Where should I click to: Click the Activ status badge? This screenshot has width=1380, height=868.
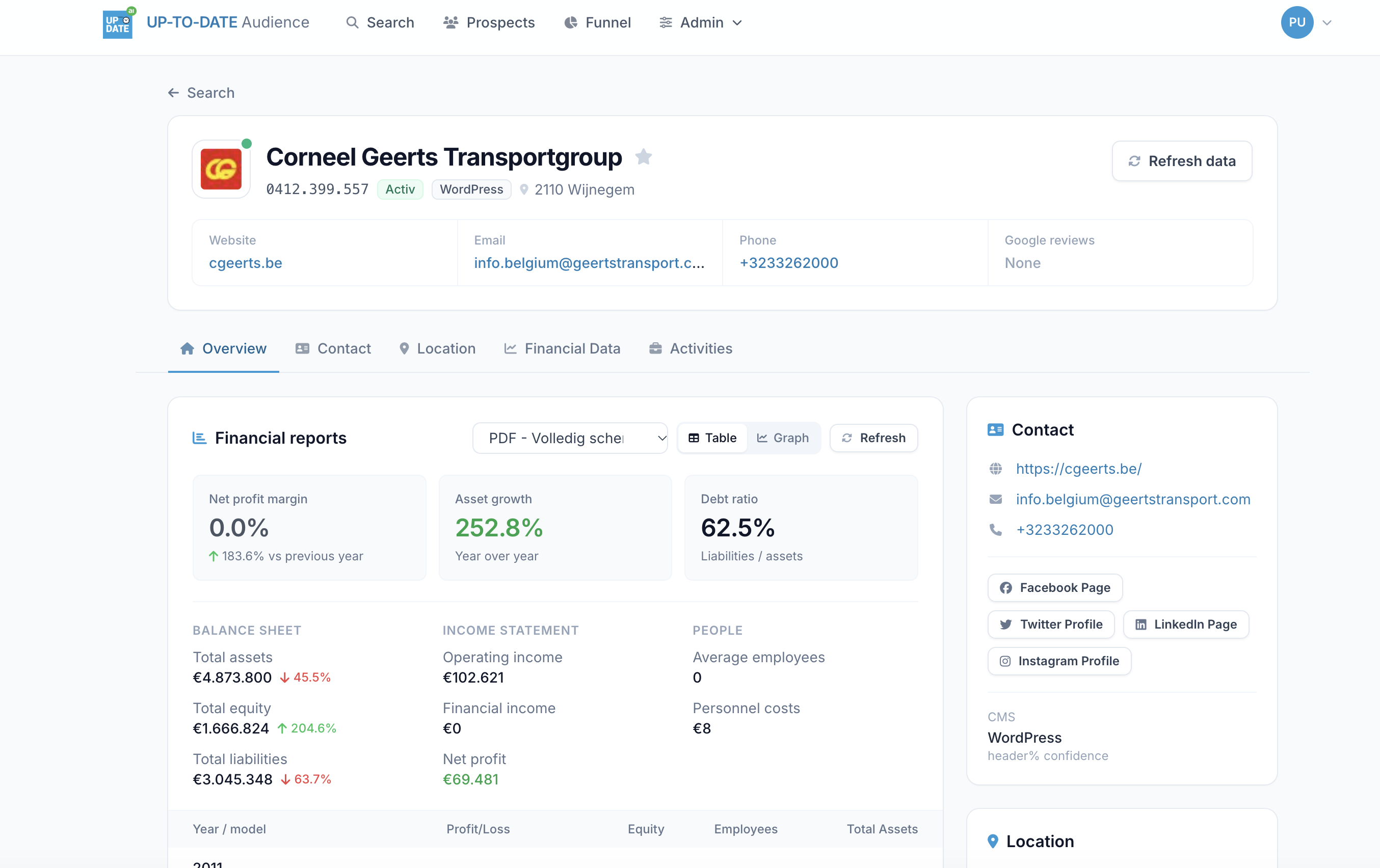pos(400,189)
